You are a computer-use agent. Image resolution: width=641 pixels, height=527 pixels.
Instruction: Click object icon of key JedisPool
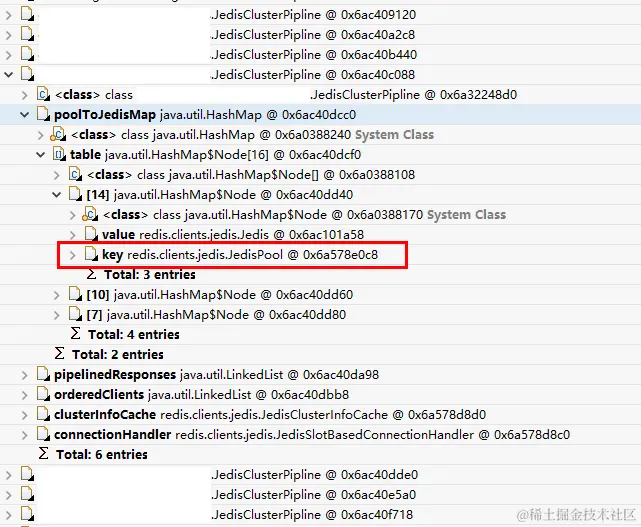click(91, 254)
